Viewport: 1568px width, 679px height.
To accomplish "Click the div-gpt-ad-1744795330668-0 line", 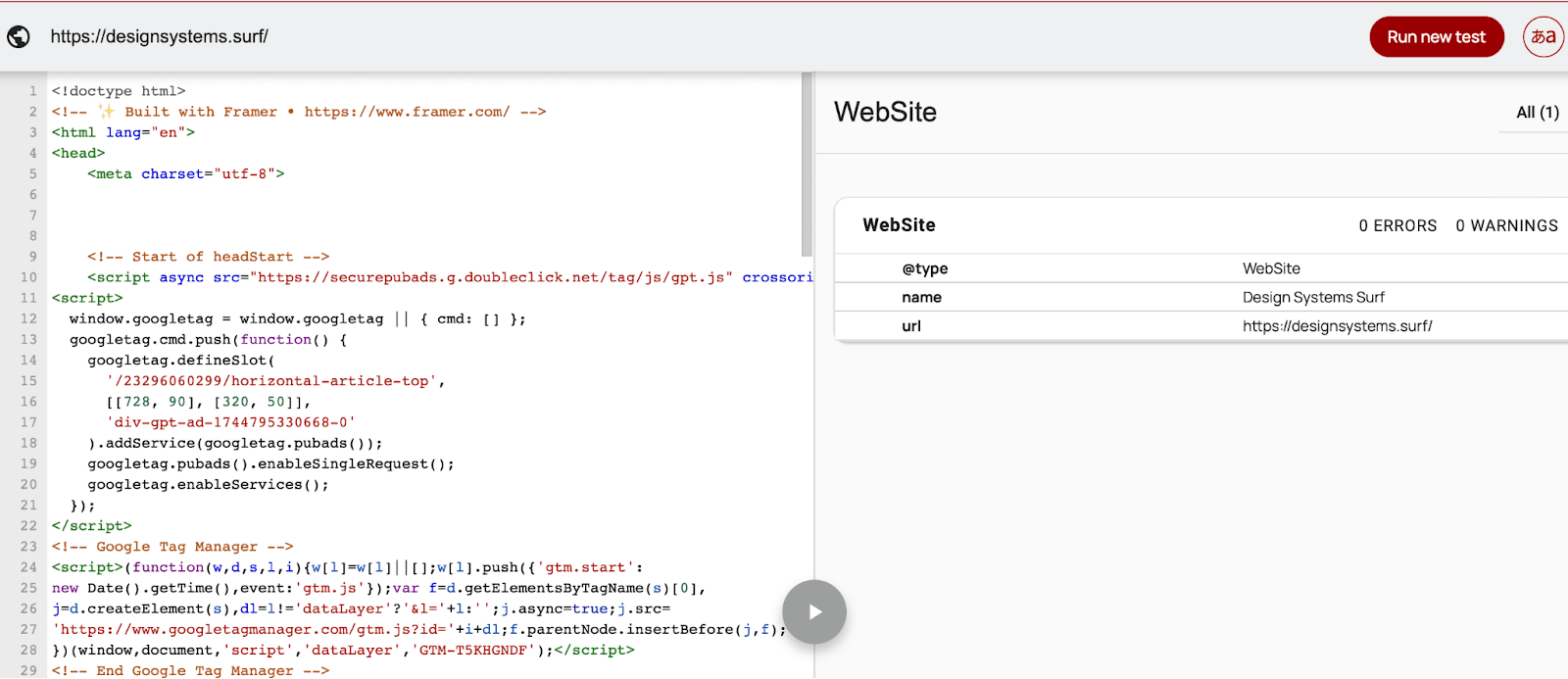I will (230, 422).
